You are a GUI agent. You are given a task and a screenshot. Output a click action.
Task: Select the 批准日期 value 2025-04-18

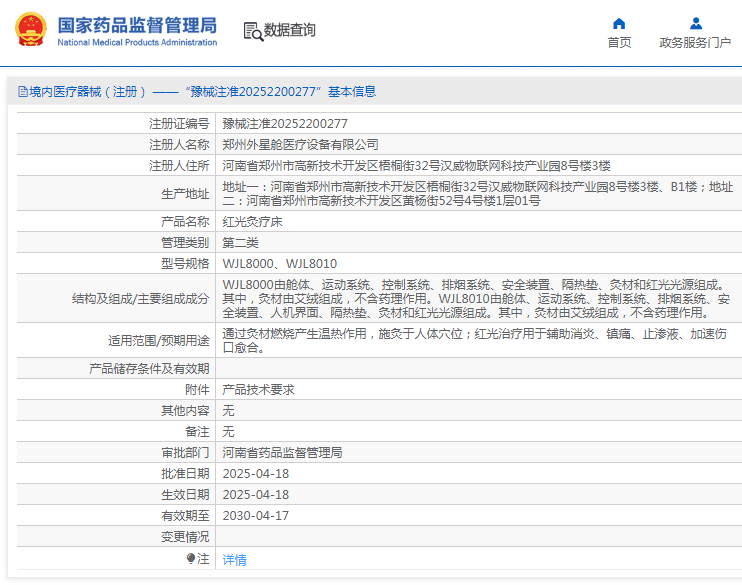coord(256,474)
